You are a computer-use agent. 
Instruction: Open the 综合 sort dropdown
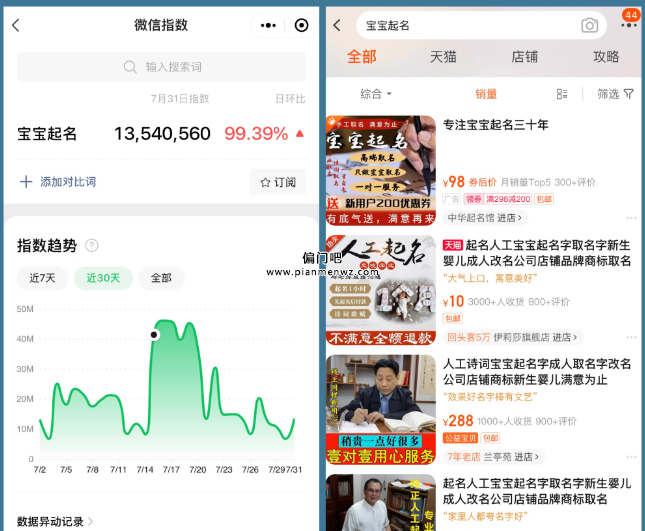[376, 94]
